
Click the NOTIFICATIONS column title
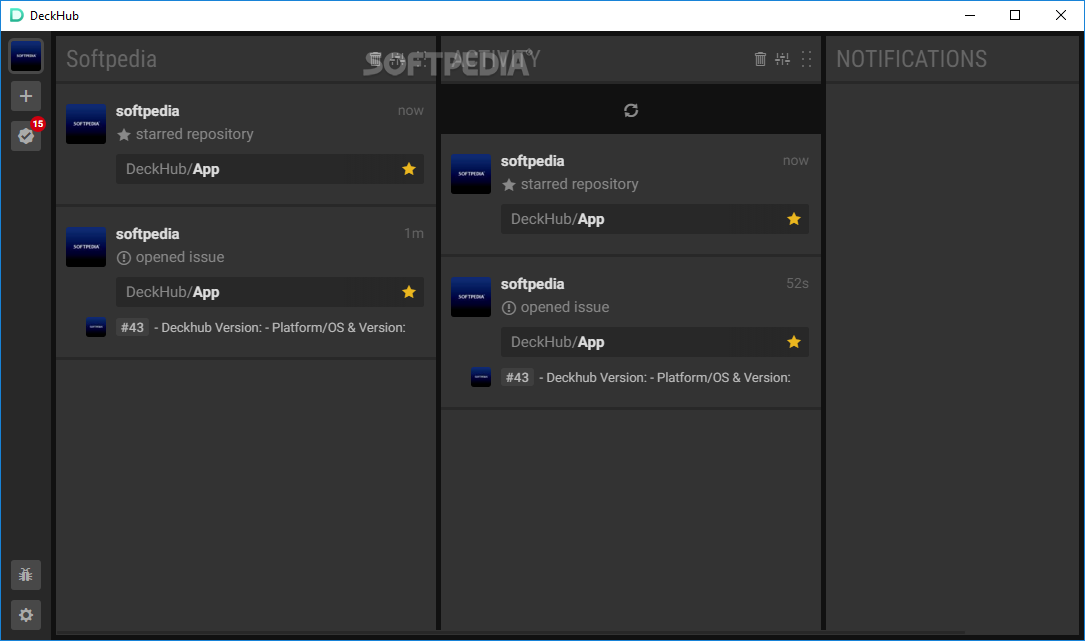[911, 59]
